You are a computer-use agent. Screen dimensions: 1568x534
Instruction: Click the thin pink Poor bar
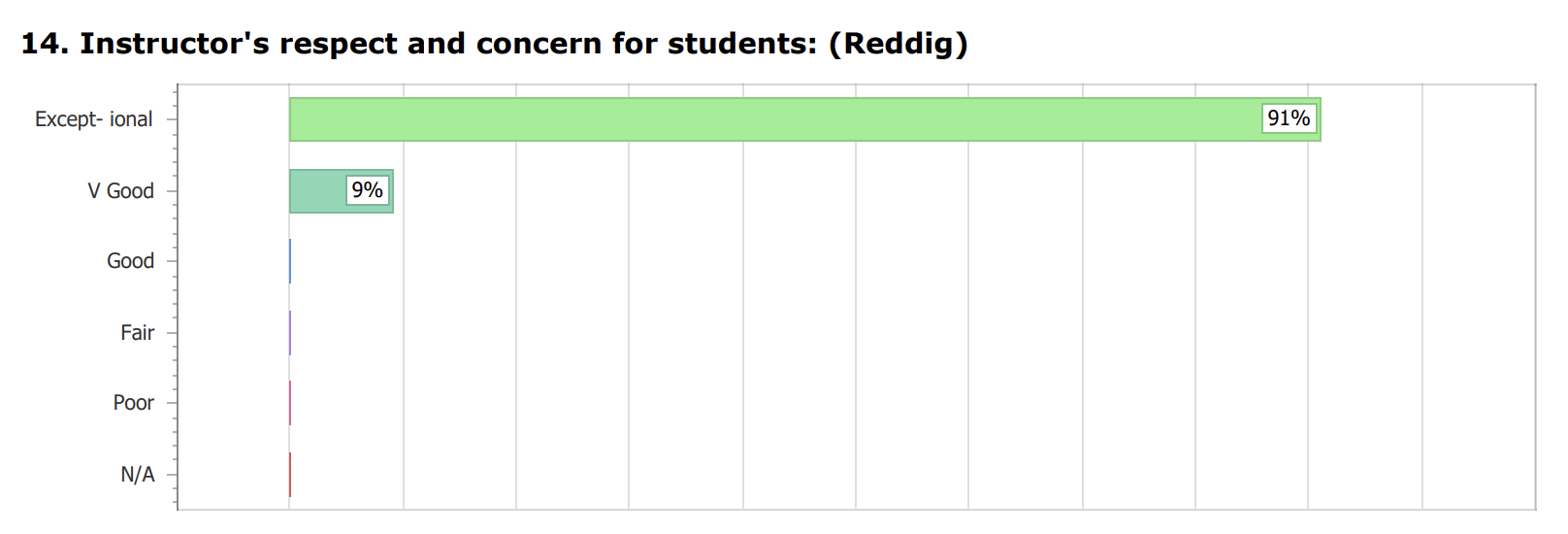[x=290, y=403]
